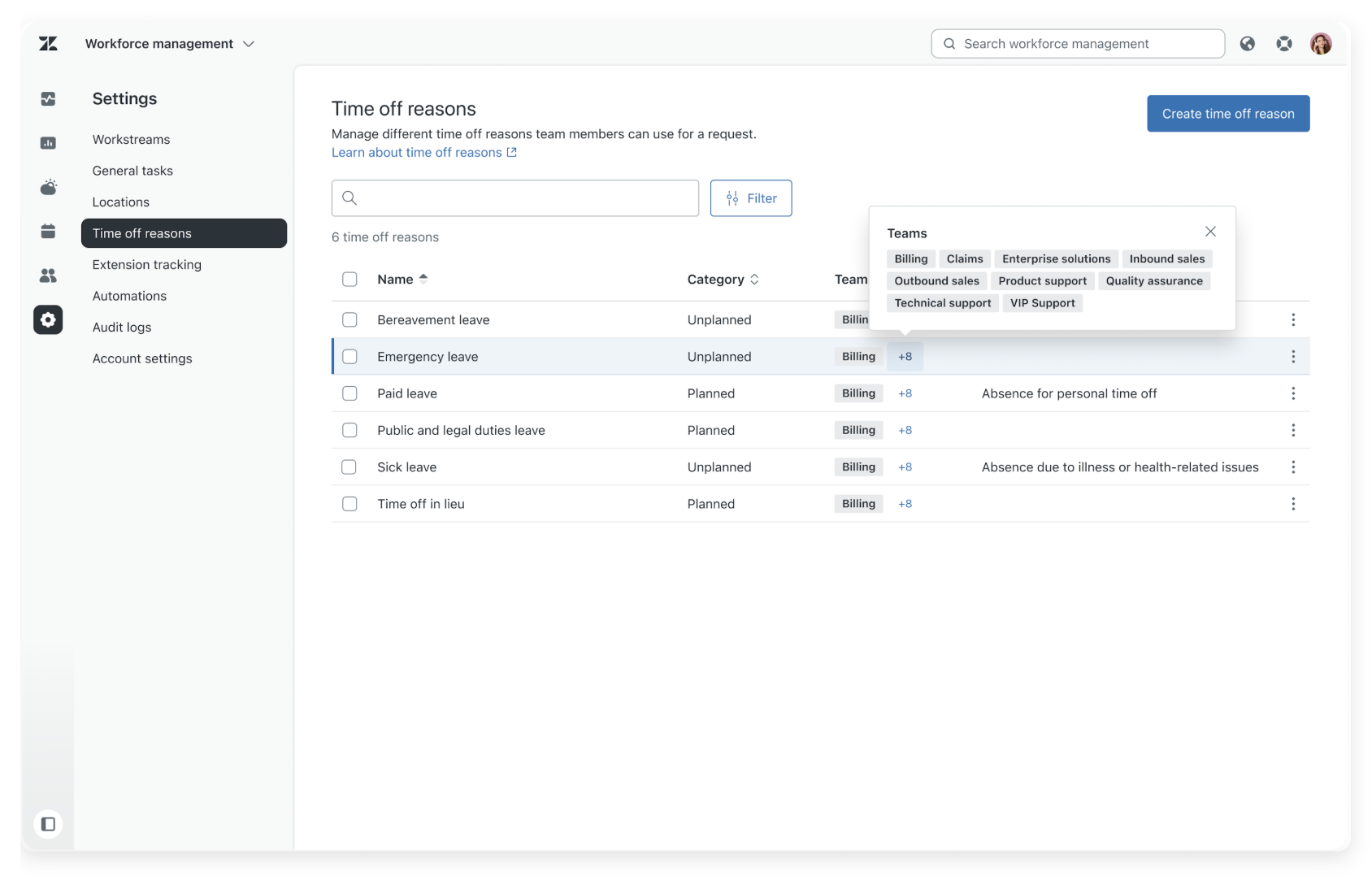Click the Zendesk logo icon

(x=48, y=44)
